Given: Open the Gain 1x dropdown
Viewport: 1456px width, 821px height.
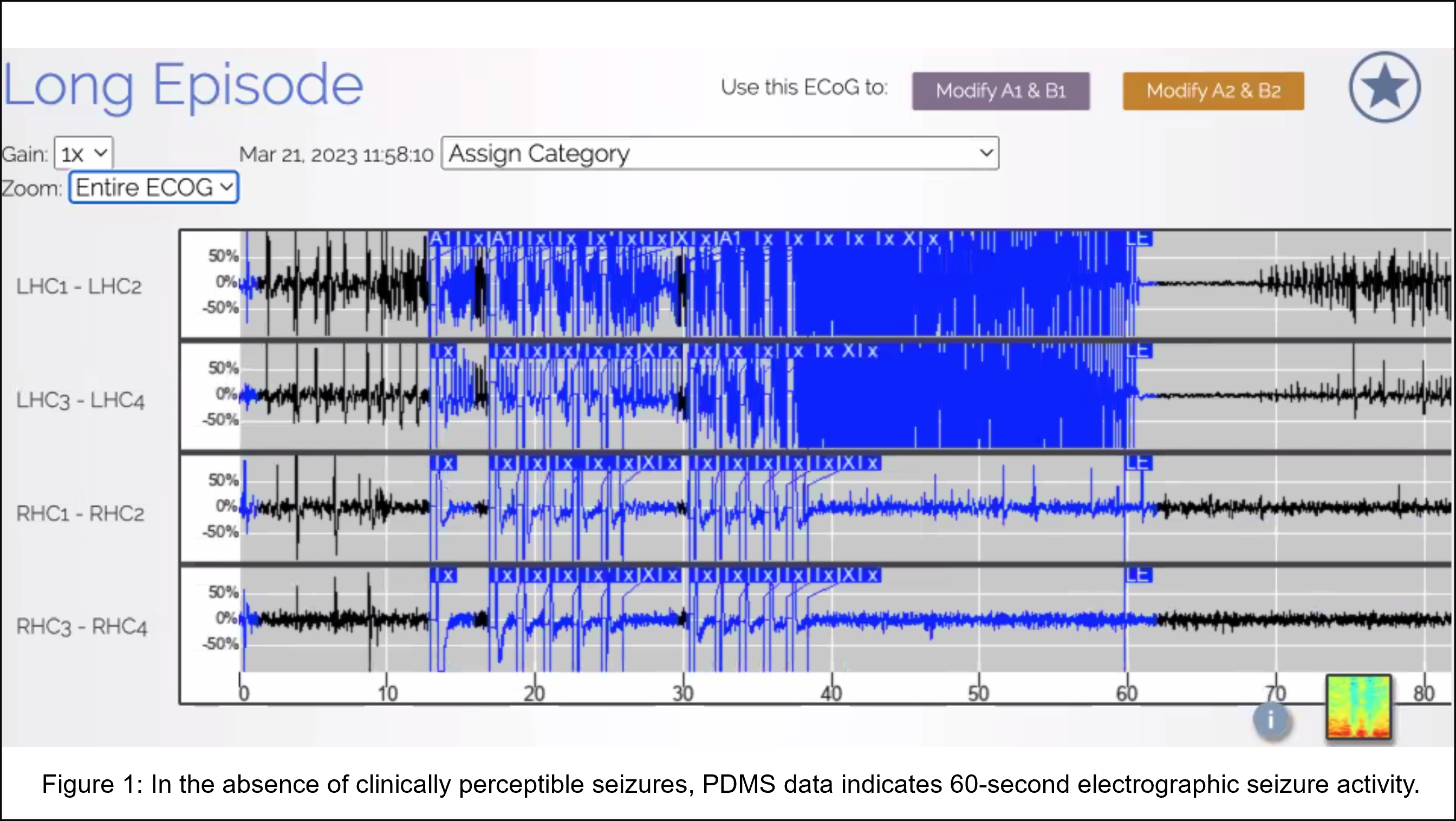Looking at the screenshot, I should 83,154.
